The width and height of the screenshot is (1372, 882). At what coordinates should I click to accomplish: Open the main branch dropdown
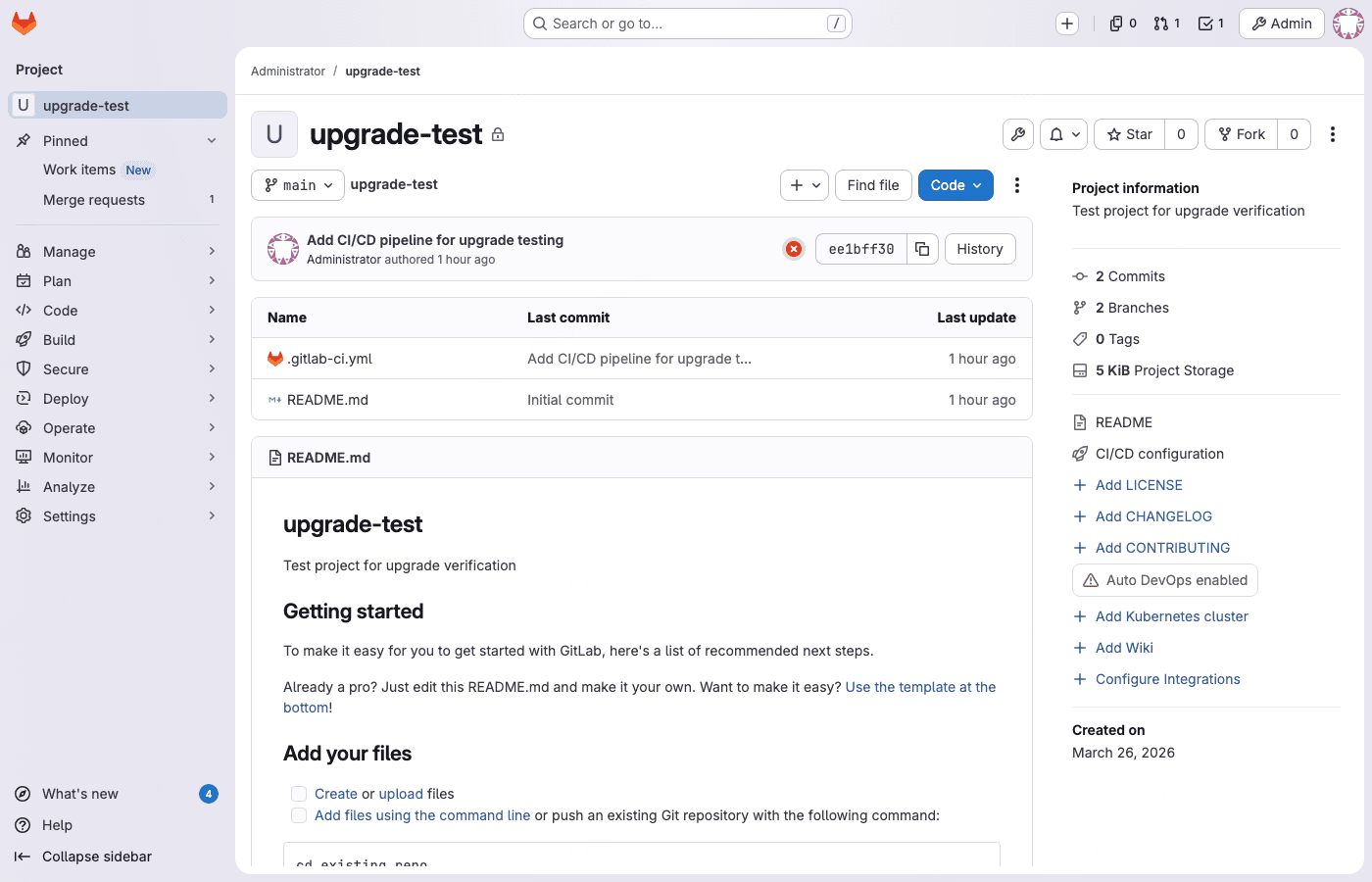[297, 185]
